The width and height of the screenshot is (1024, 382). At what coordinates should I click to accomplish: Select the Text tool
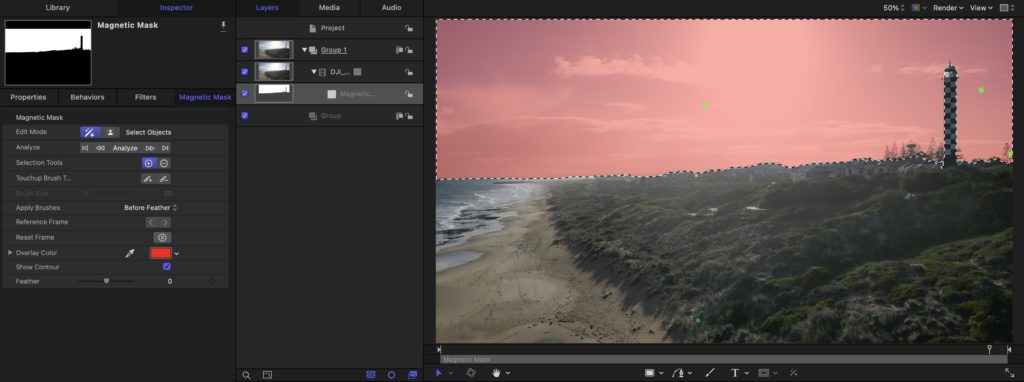(735, 373)
